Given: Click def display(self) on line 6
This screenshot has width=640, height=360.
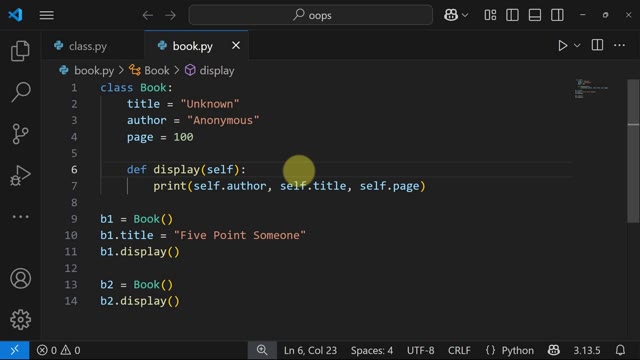Looking at the screenshot, I should pos(186,169).
